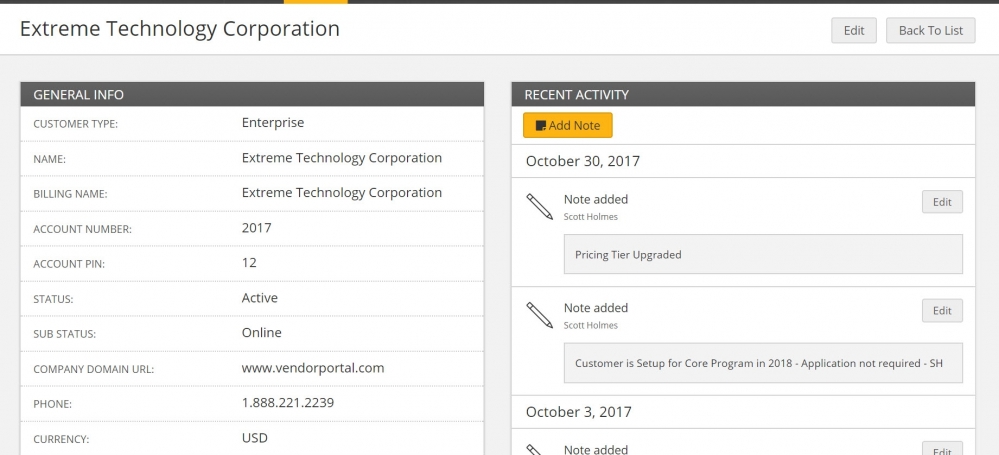999x455 pixels.
Task: Click the Scott Holmes author name on first note
Action: click(x=590, y=217)
